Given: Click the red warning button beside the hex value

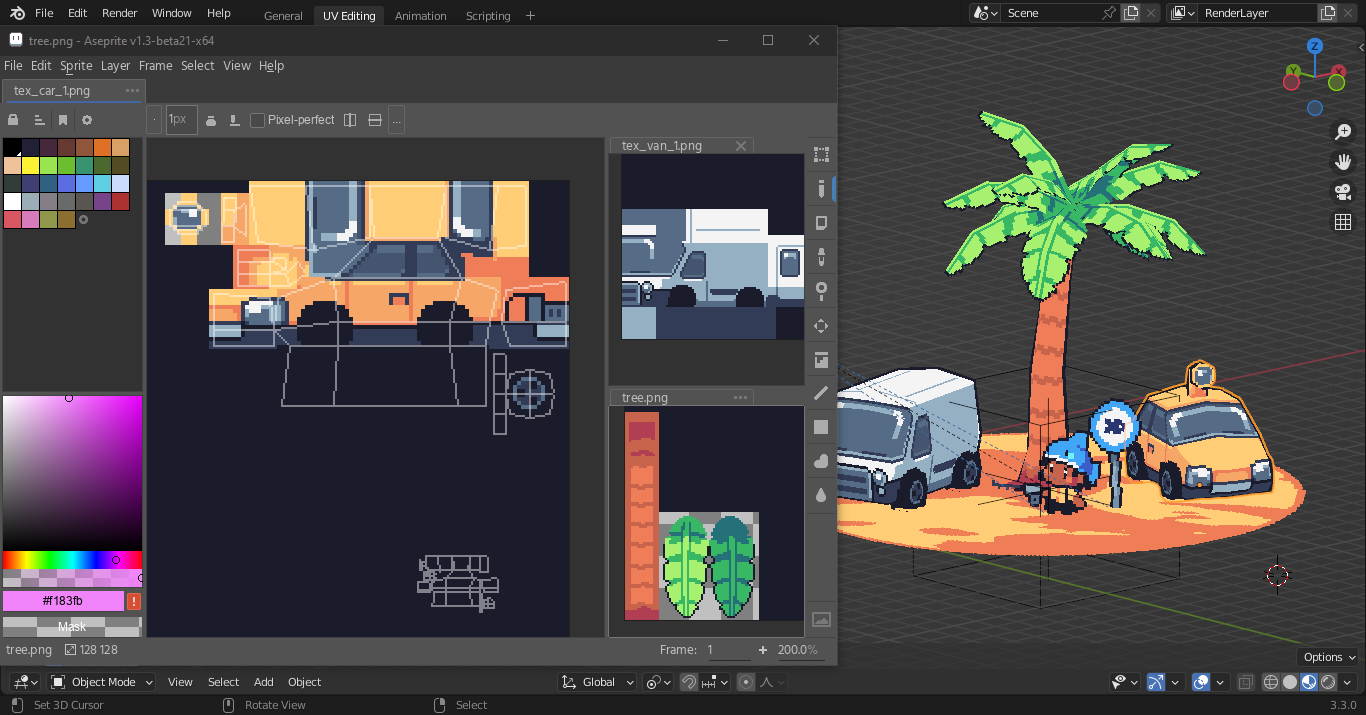Looking at the screenshot, I should coord(133,600).
